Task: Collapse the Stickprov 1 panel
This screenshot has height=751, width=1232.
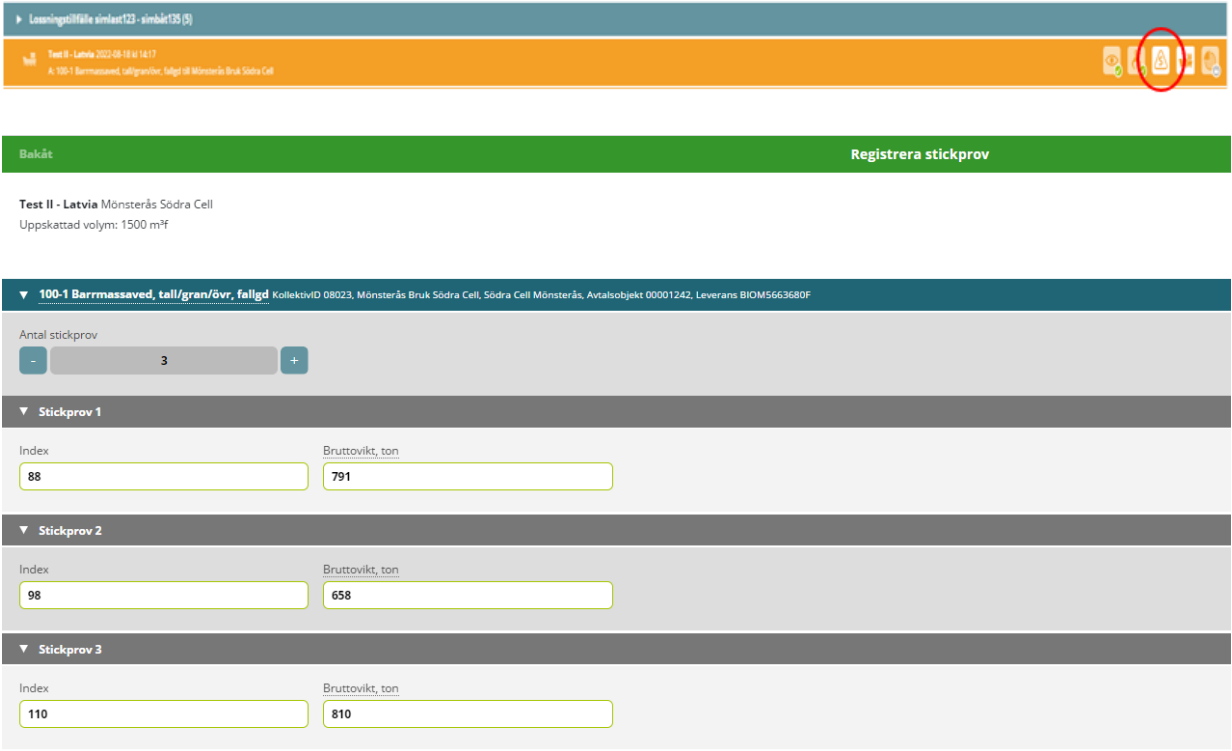Action: (x=24, y=411)
